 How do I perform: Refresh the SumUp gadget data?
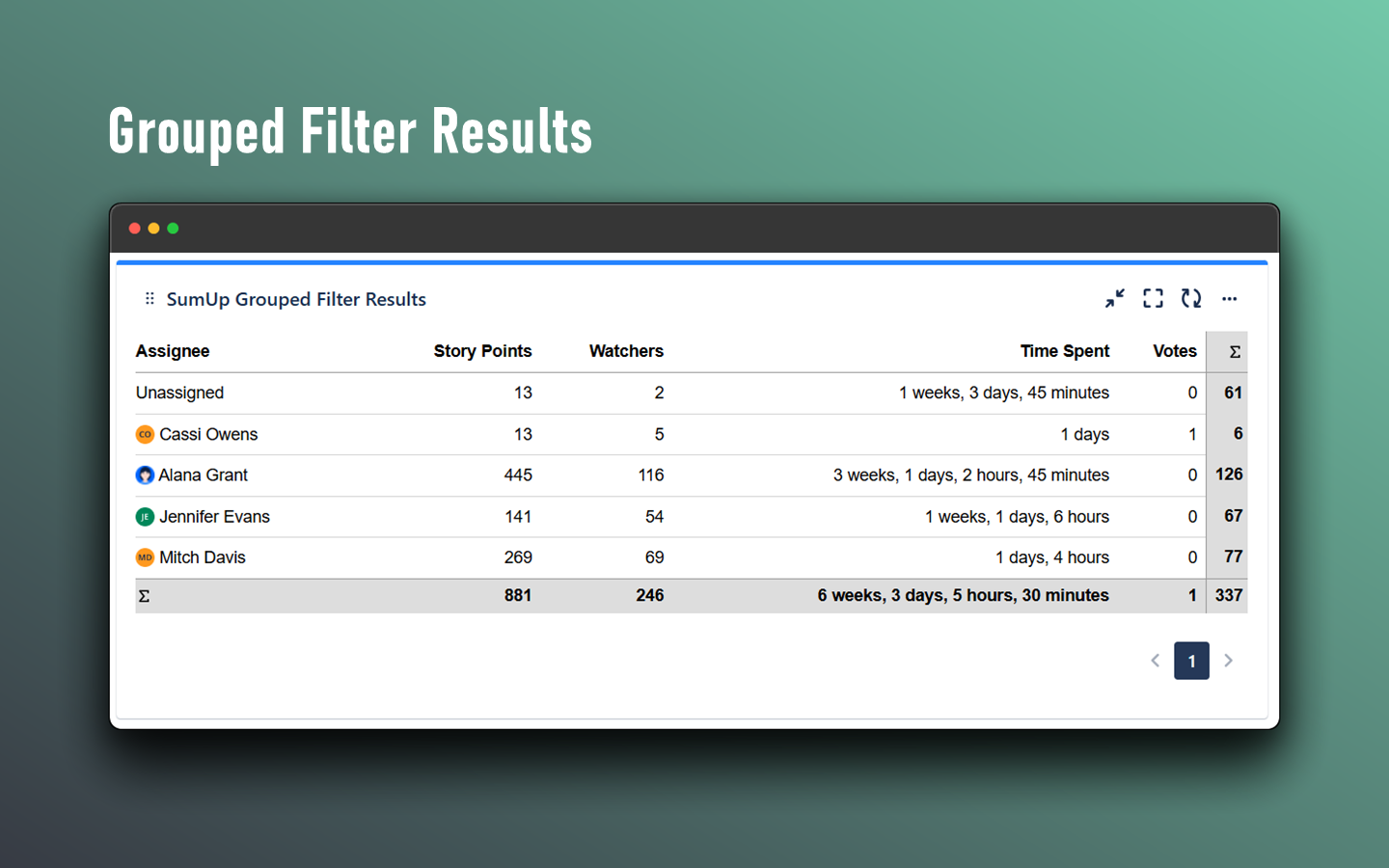[1191, 299]
